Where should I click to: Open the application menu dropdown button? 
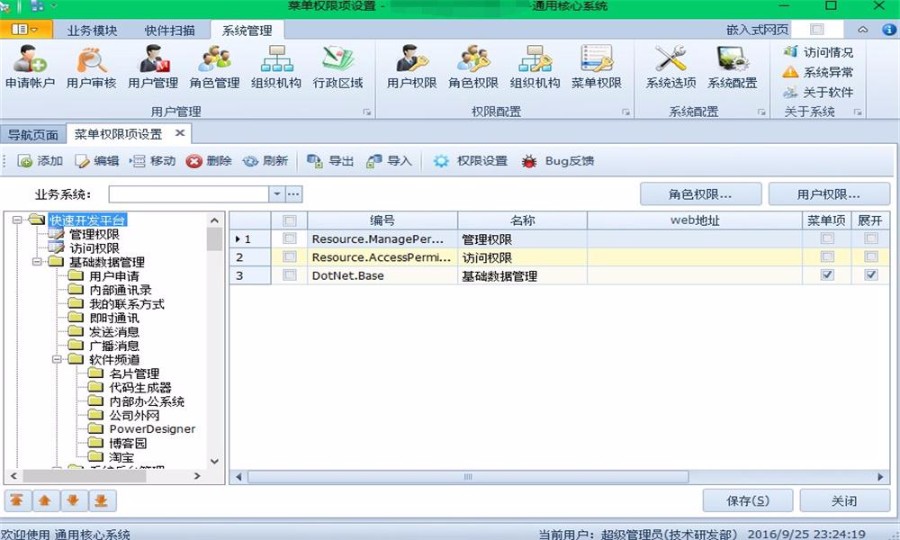point(26,29)
